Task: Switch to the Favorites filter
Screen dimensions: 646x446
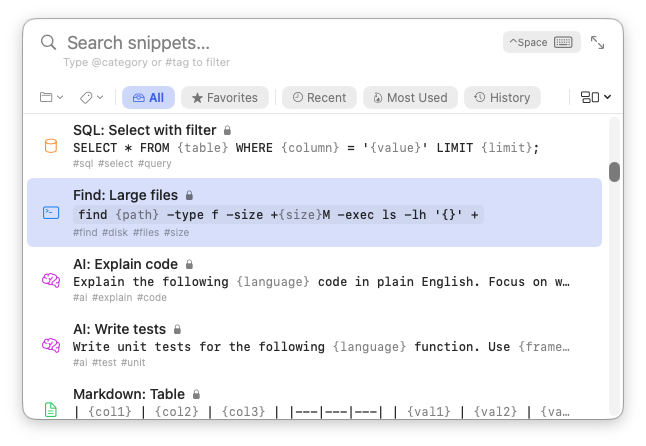Action: (225, 97)
